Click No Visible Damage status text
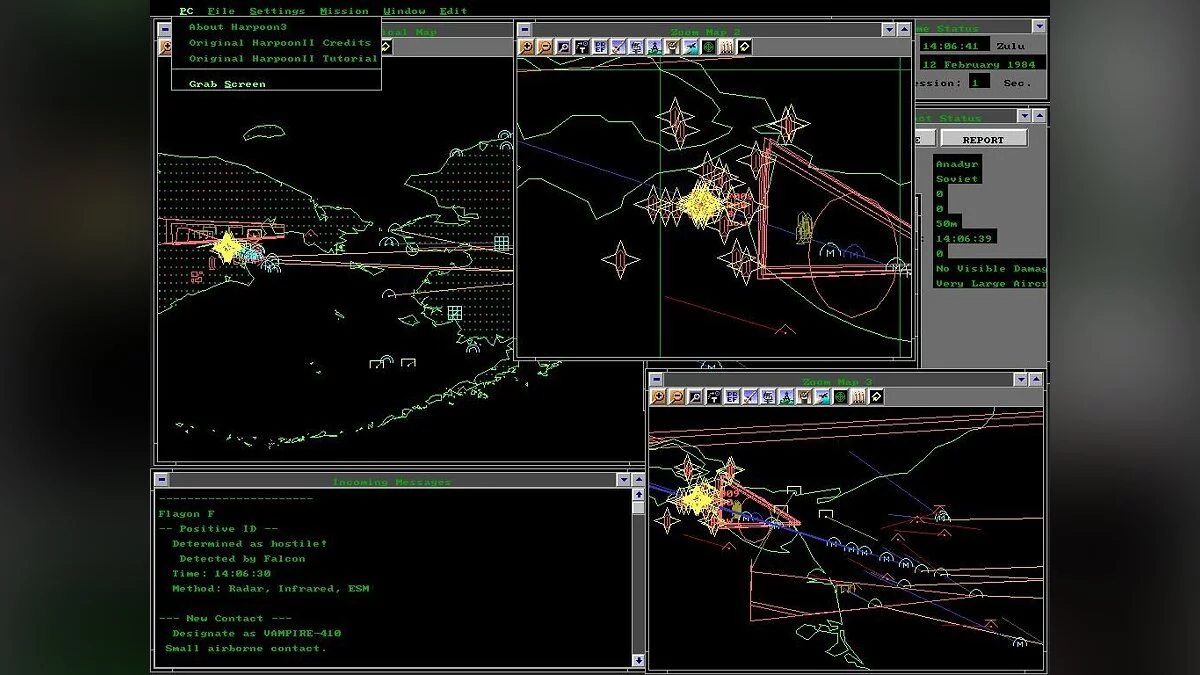Screen dimensions: 1200x675 (x=991, y=268)
